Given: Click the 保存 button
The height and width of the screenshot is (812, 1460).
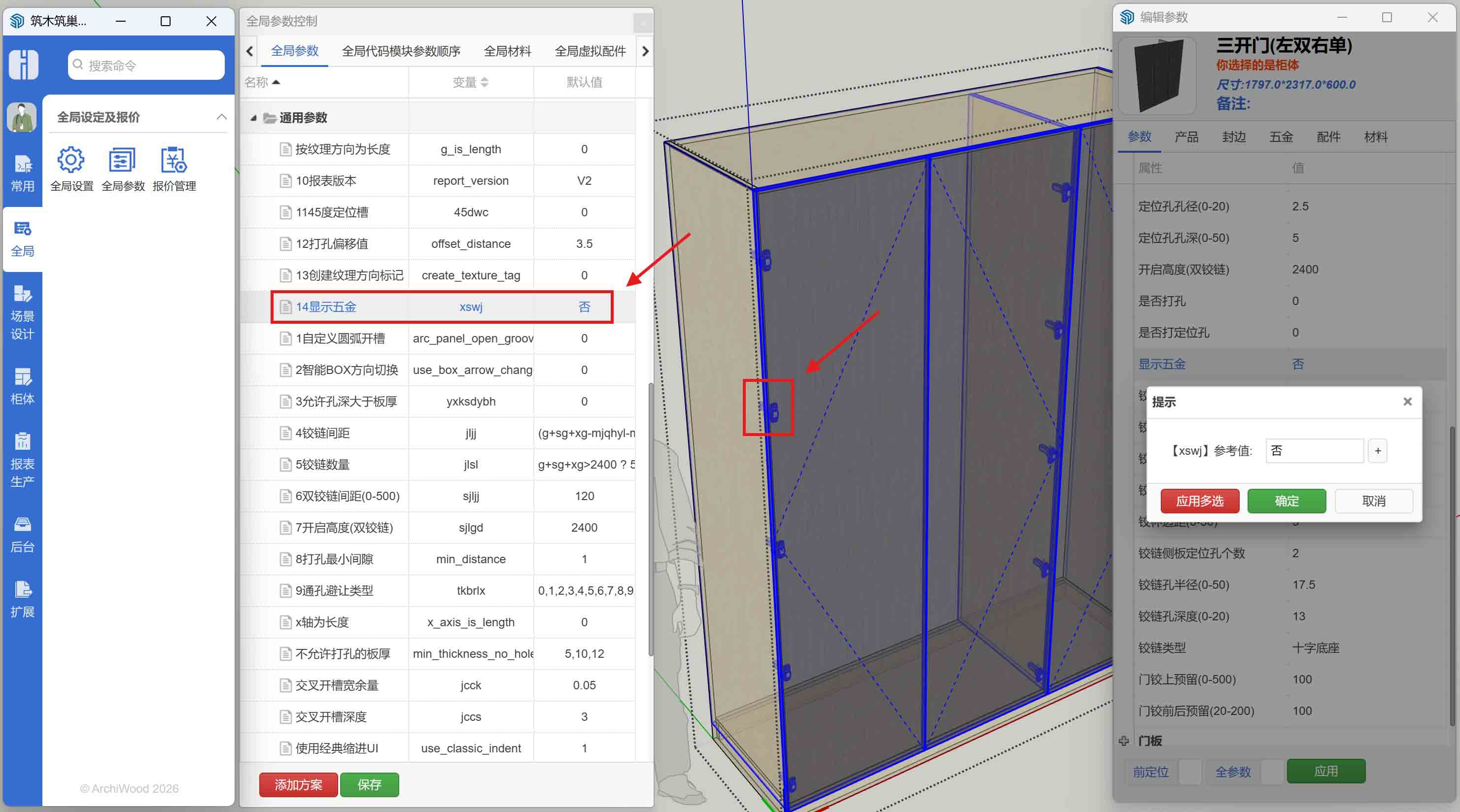Looking at the screenshot, I should click(370, 785).
